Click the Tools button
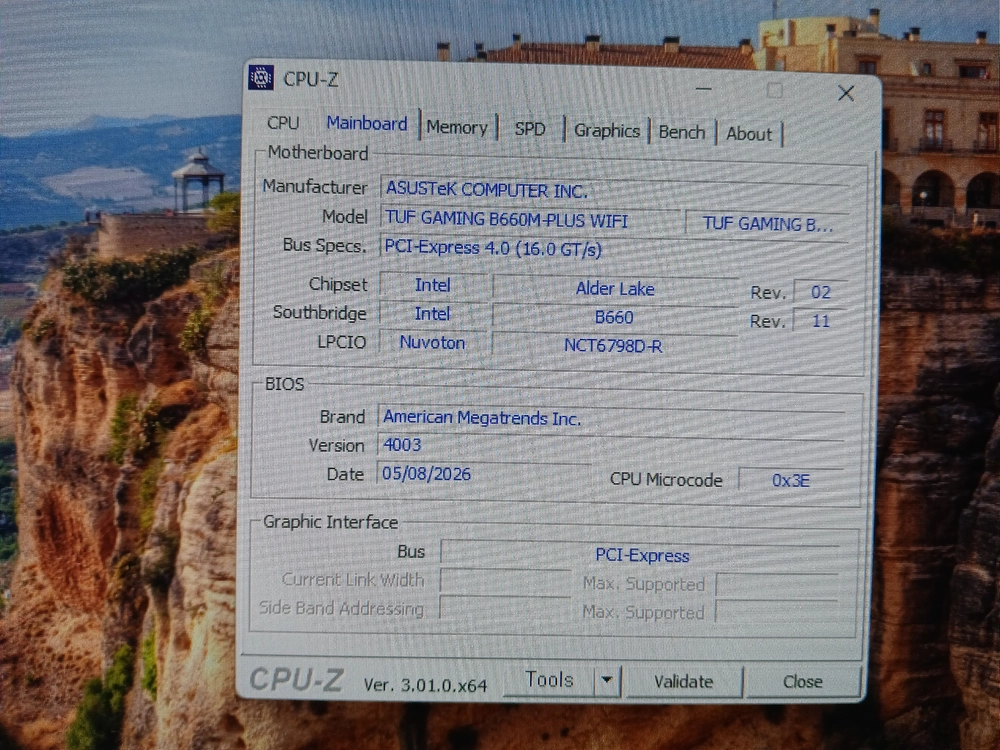The width and height of the screenshot is (1000, 750). click(548, 680)
